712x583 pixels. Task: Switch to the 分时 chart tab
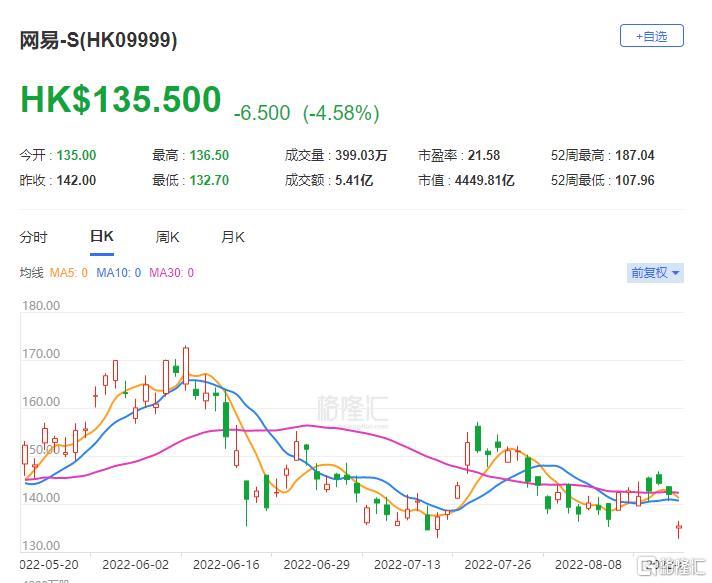point(33,237)
